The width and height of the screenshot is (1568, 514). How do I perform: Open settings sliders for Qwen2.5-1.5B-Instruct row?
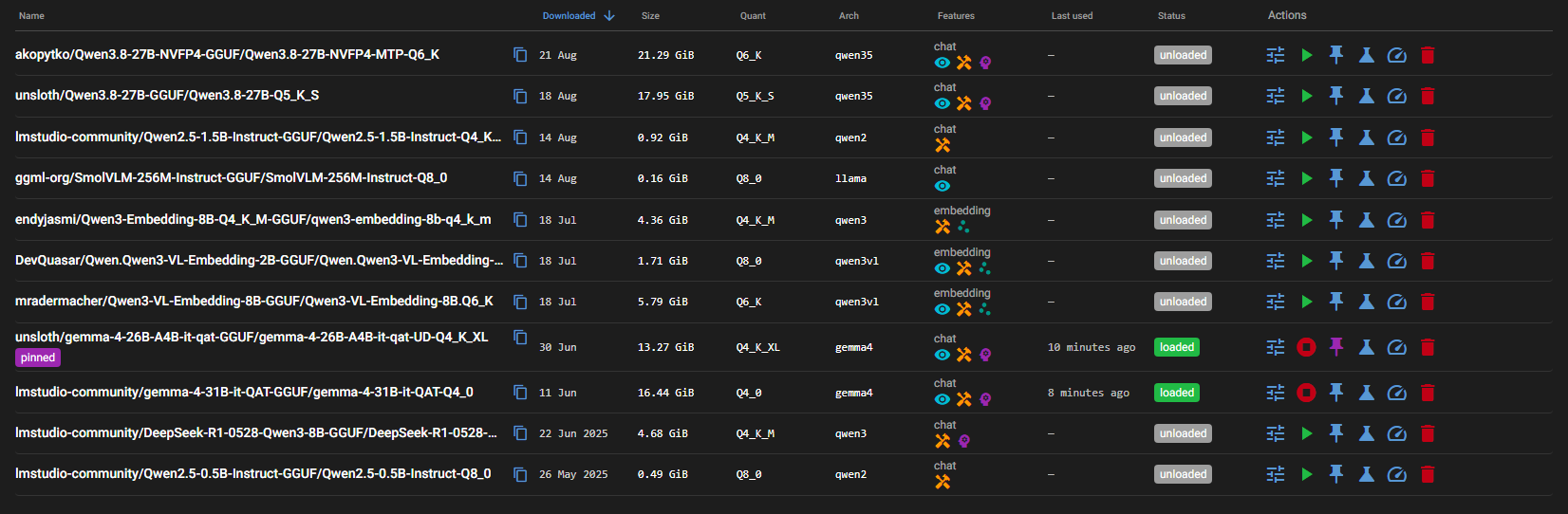tap(1276, 138)
